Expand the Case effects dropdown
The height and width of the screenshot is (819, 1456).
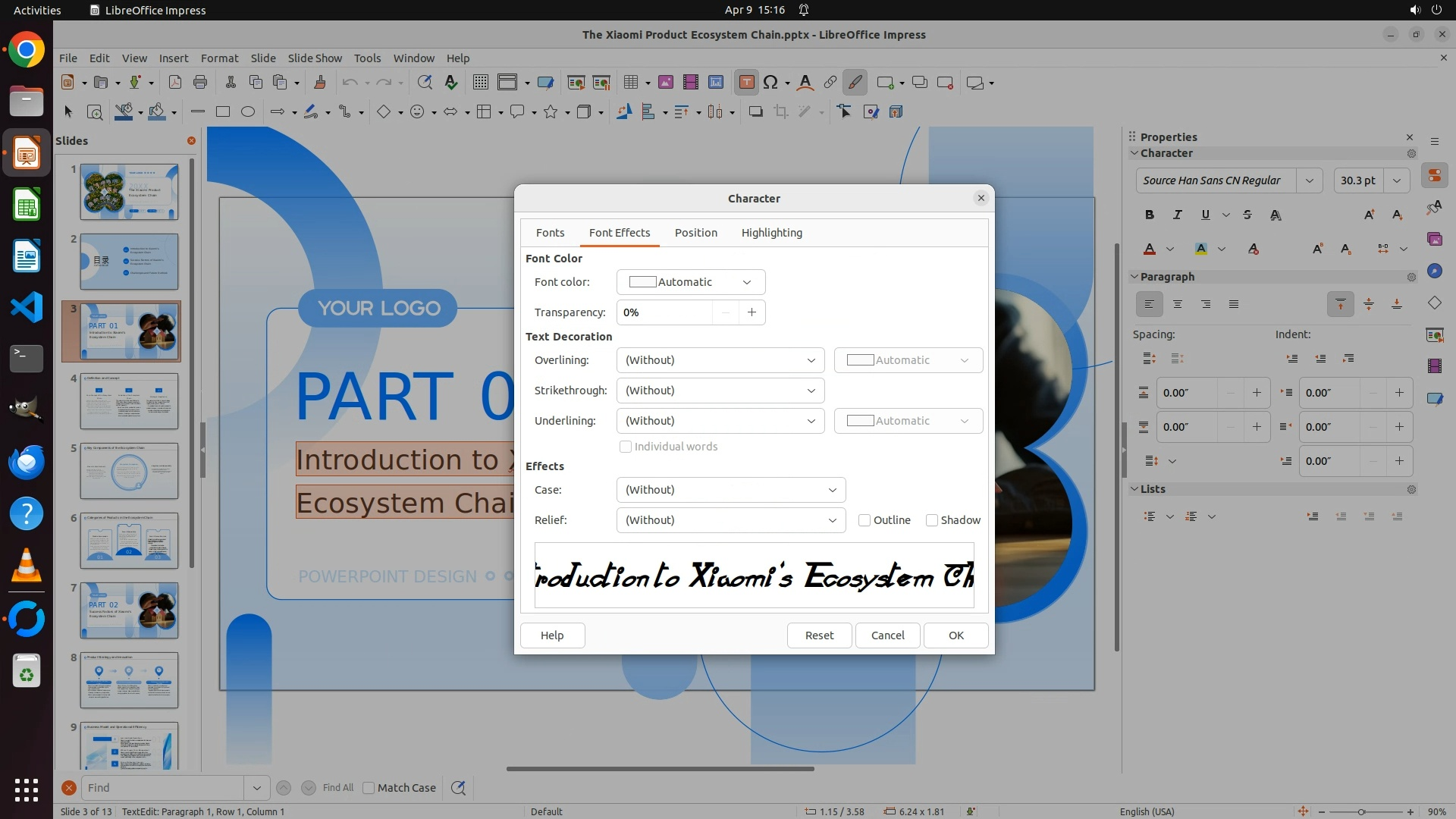tap(730, 490)
